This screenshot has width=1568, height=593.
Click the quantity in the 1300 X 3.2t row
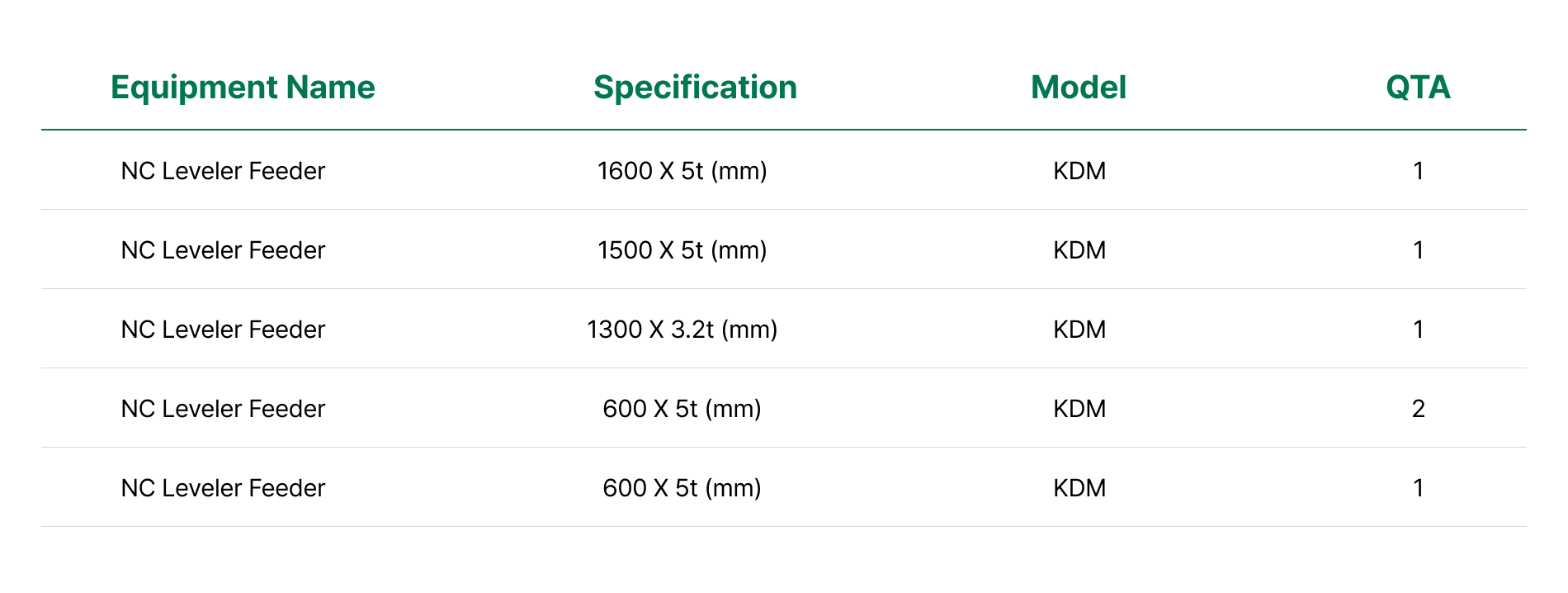[1418, 330]
